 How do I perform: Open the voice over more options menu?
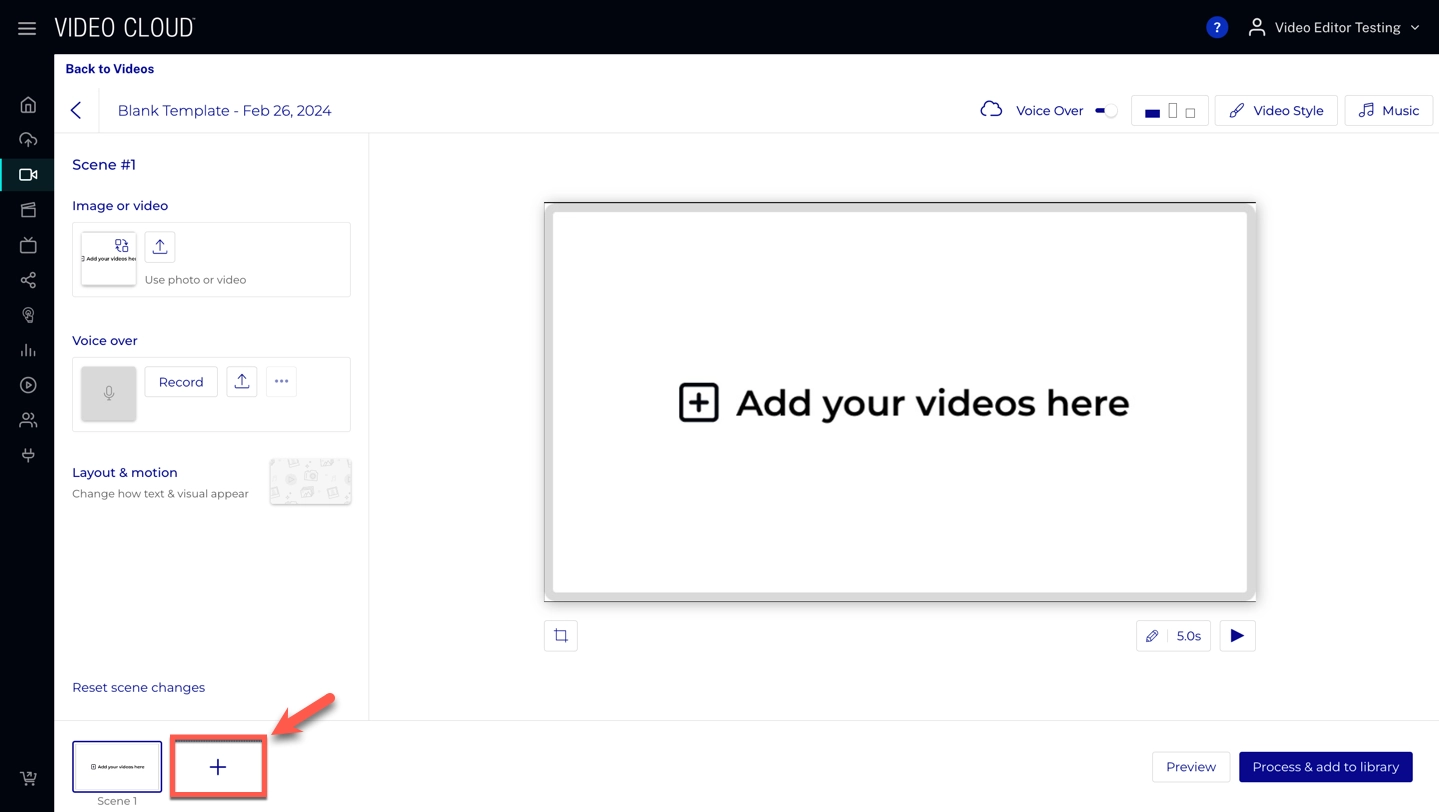[281, 381]
